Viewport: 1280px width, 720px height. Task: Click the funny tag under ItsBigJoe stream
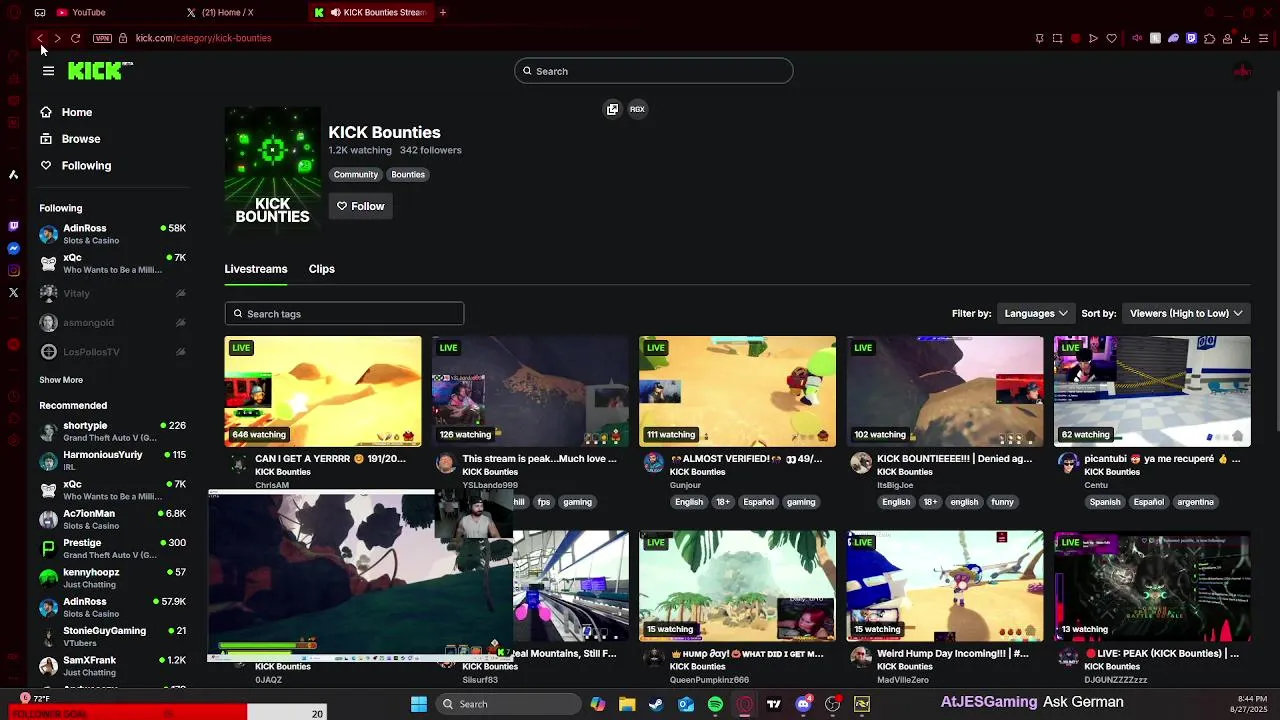[x=1002, y=502]
